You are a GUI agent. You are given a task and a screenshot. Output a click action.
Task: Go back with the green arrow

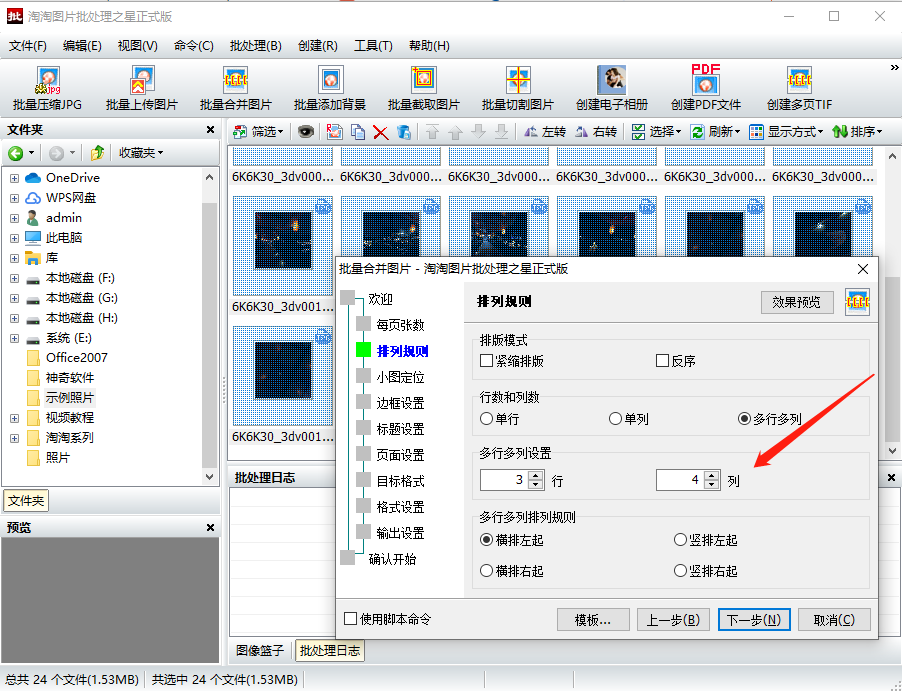tap(16, 152)
